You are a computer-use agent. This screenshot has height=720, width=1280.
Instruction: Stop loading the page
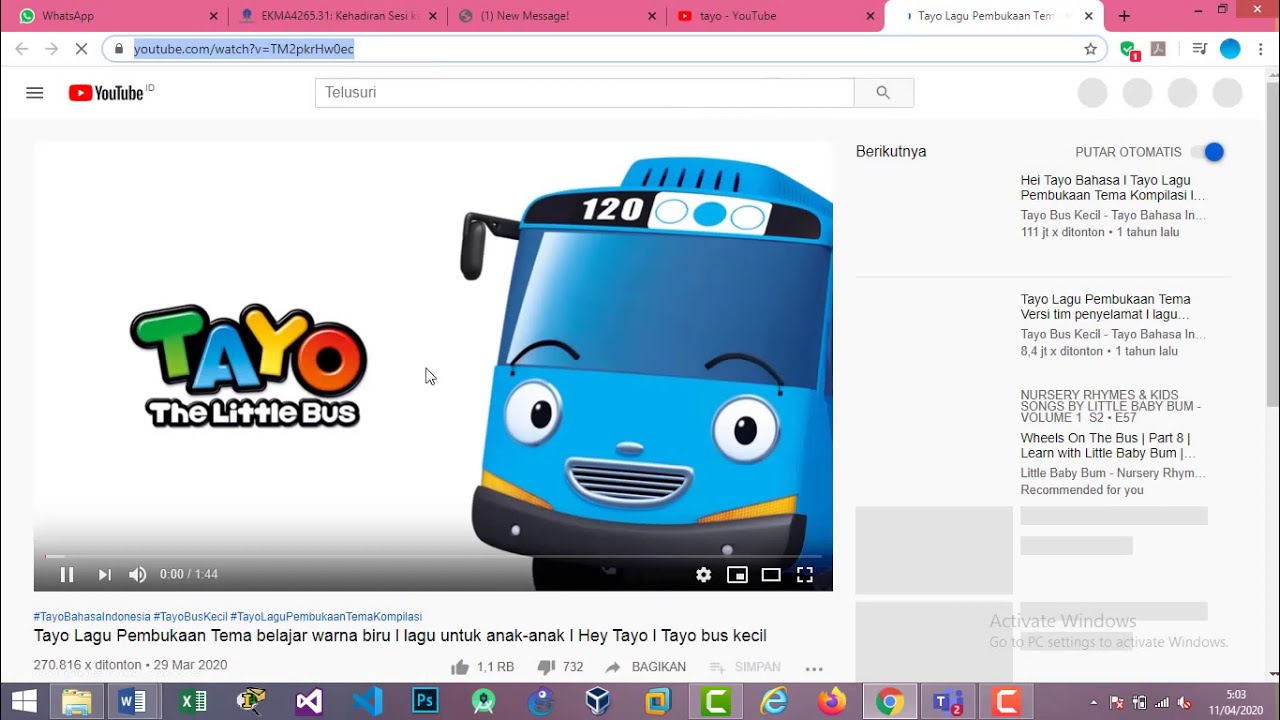pos(82,48)
